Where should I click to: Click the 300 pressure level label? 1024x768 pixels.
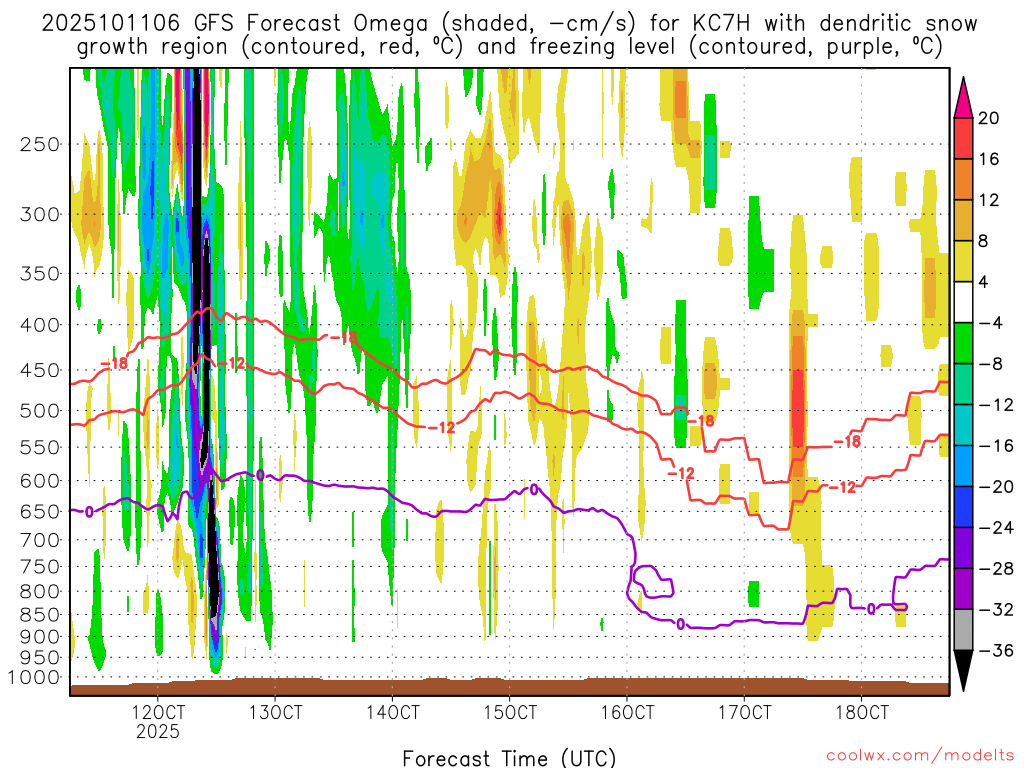(x=40, y=214)
